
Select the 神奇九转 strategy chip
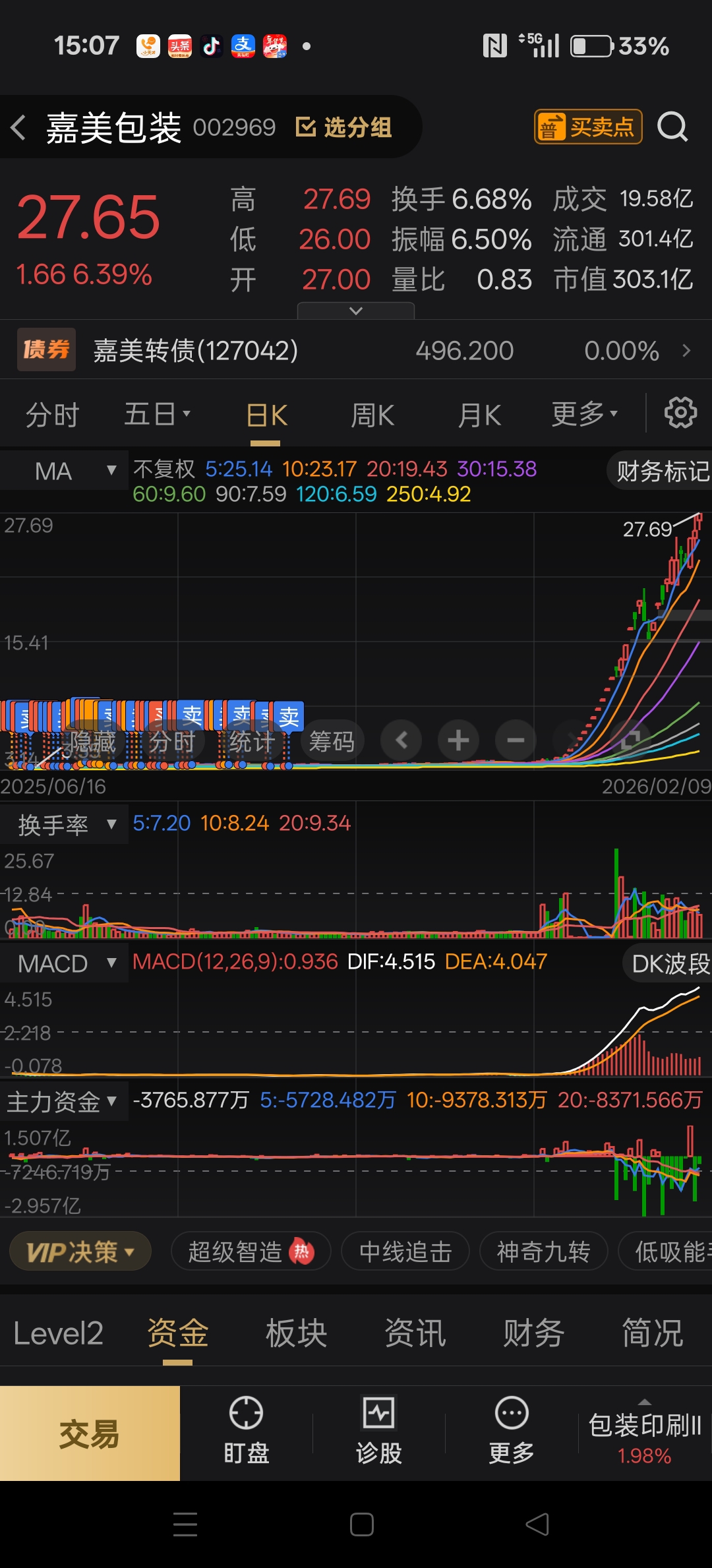[x=543, y=1251]
